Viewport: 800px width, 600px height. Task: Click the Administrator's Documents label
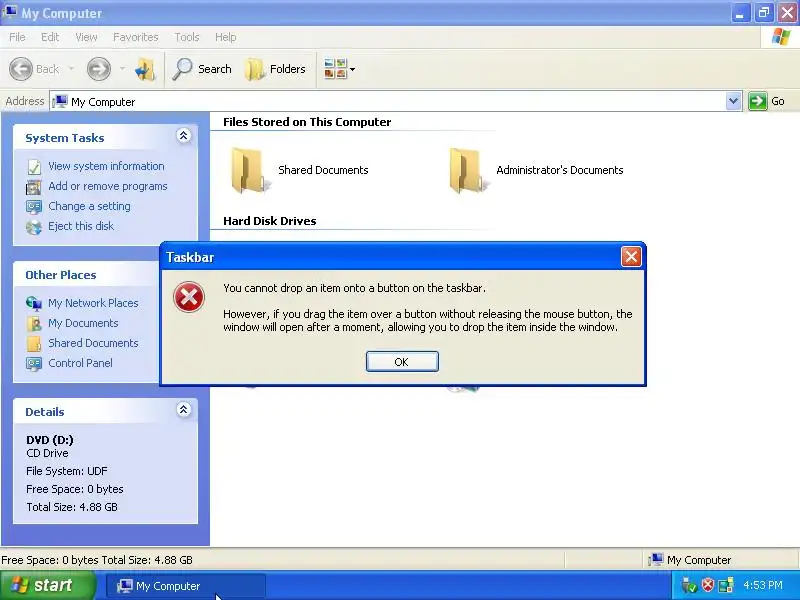pos(560,170)
